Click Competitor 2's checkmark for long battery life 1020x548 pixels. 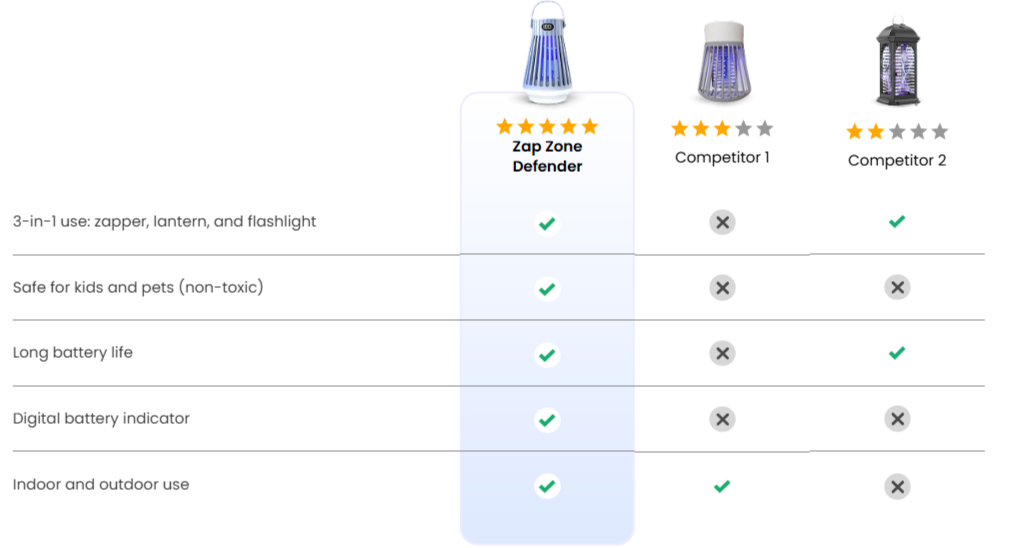tap(897, 353)
